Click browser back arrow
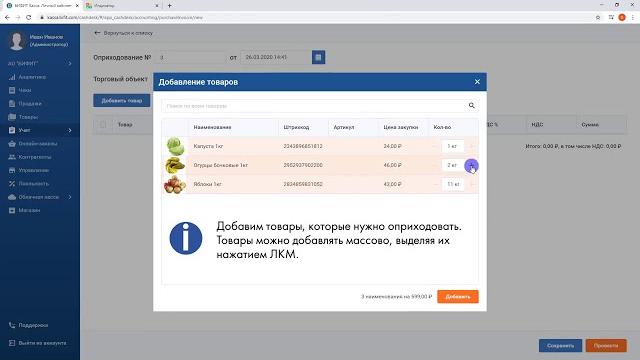The height and width of the screenshot is (360, 640). pos(7,18)
